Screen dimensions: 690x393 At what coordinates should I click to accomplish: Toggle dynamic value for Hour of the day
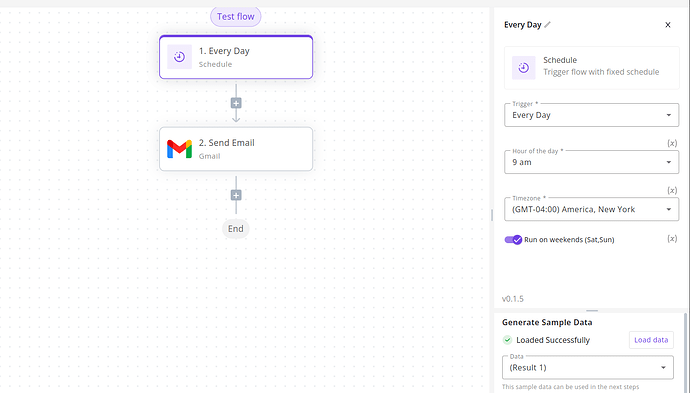tap(672, 143)
